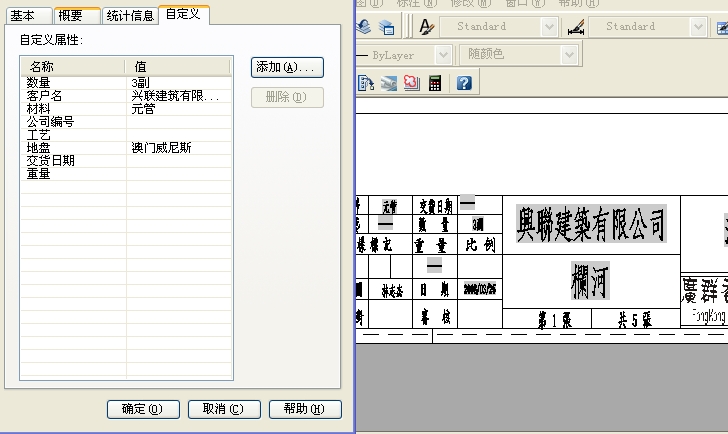Viewport: 728px width, 434px height.
Task: Select the 材料 property row
Action: click(x=126, y=109)
